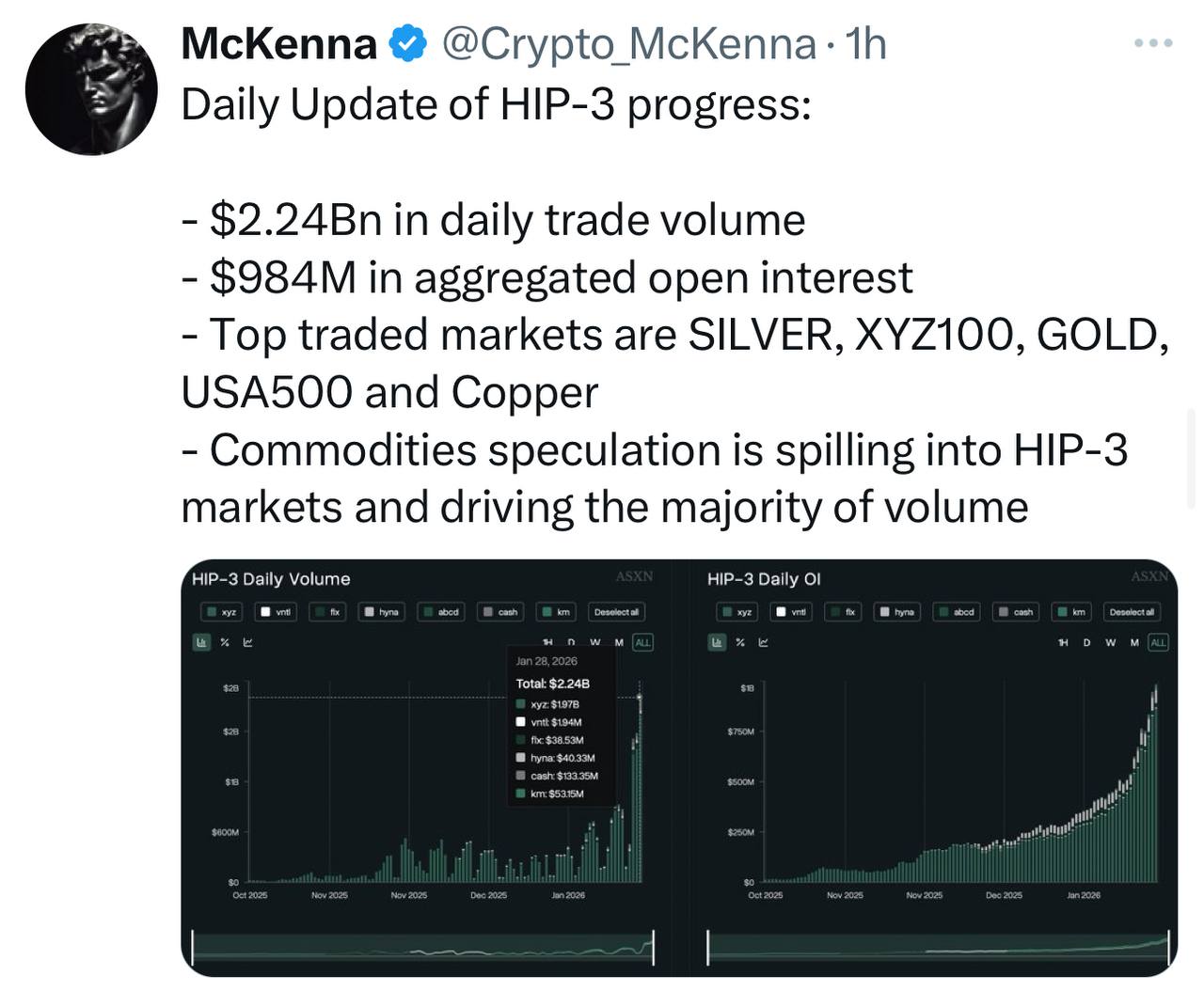Switch to percentage view on the Daily Volume chart
This screenshot has width=1204, height=991.
pyautogui.click(x=224, y=642)
